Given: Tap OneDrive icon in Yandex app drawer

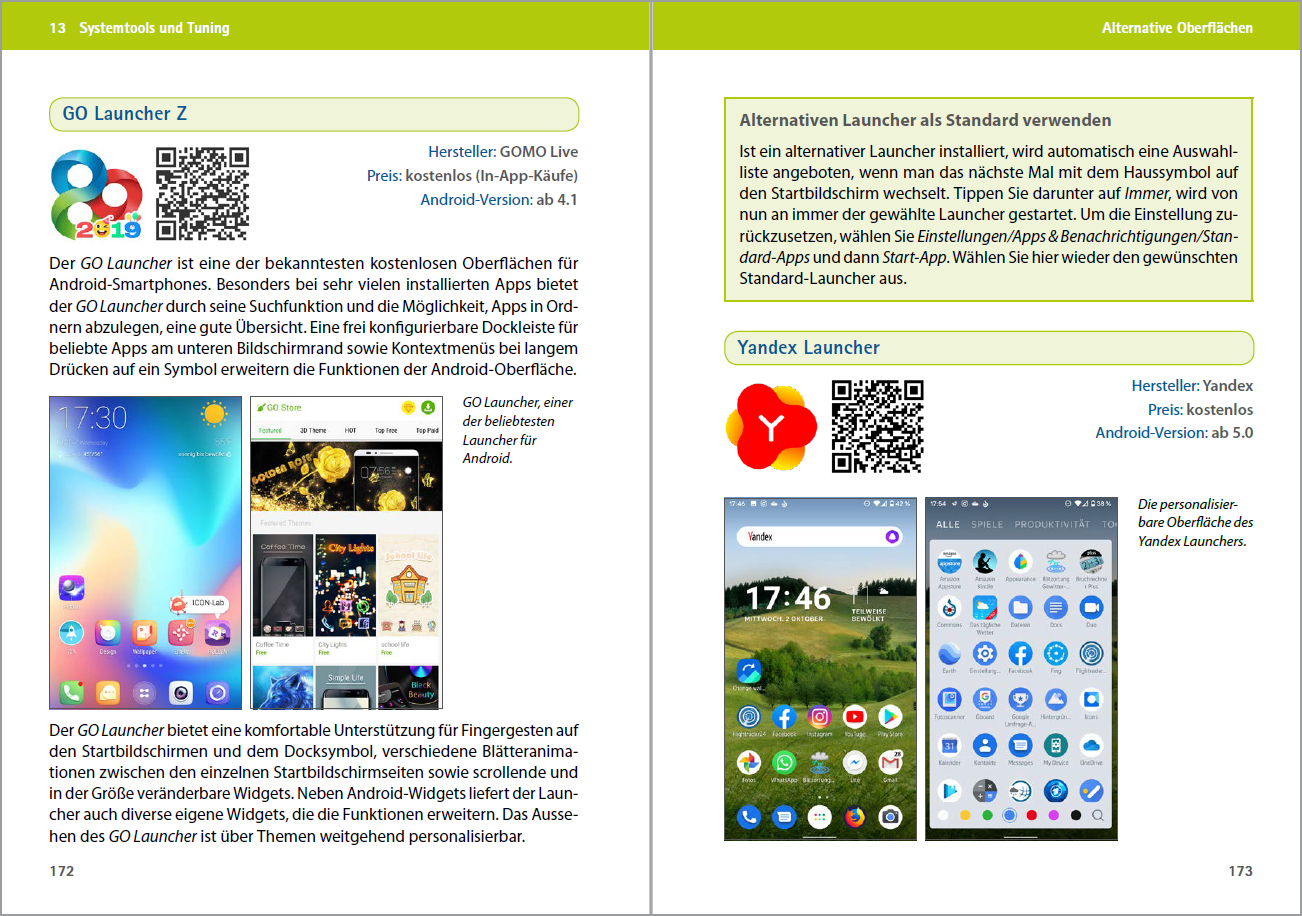Looking at the screenshot, I should pos(1091,745).
